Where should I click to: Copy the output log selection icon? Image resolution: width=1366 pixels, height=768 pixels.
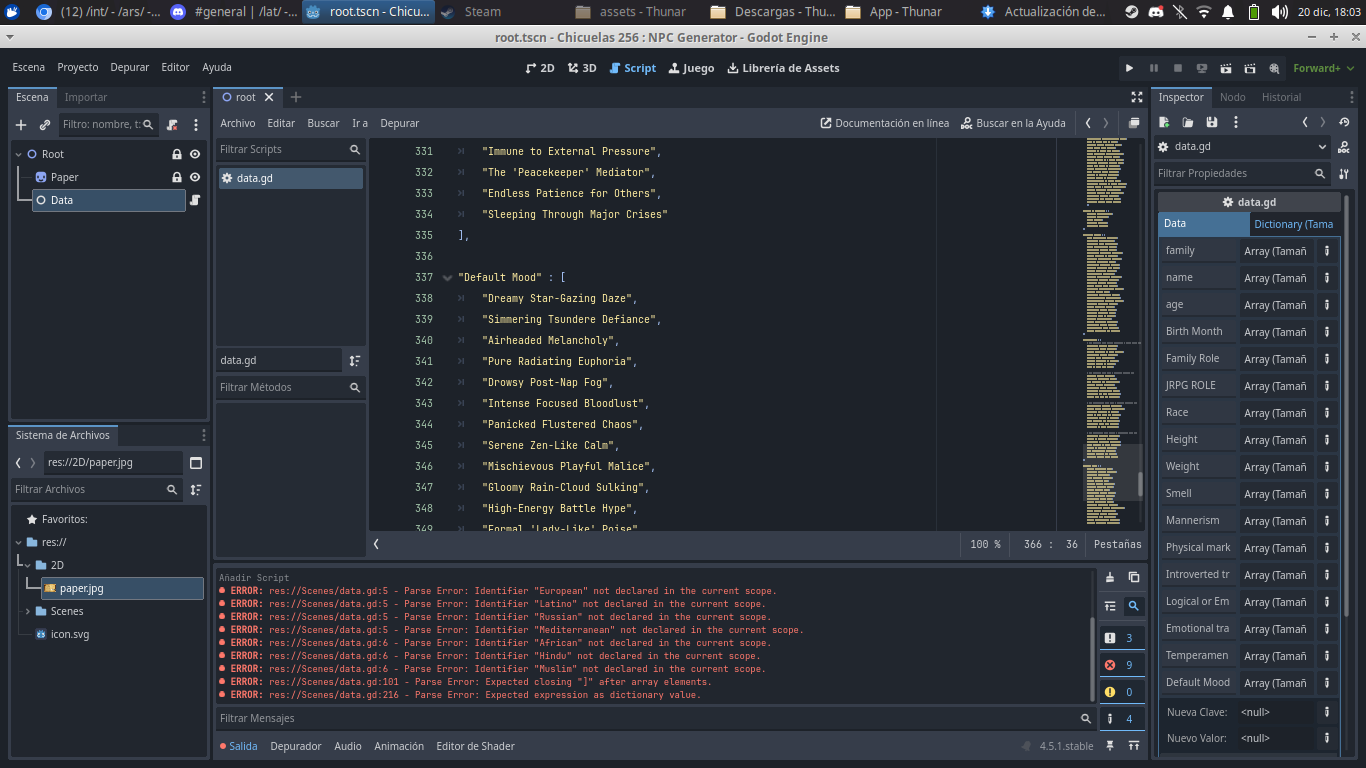tap(1134, 577)
